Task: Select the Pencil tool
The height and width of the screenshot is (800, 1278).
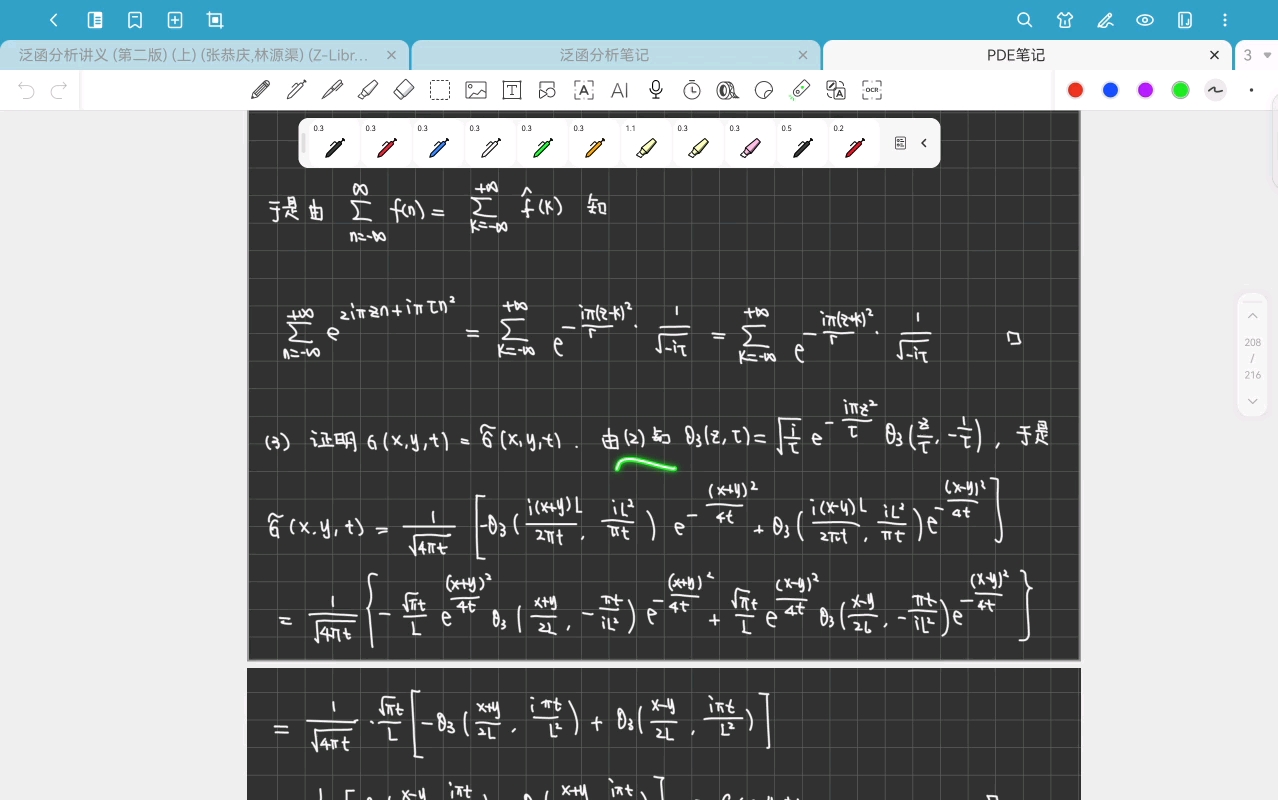Action: (261, 90)
